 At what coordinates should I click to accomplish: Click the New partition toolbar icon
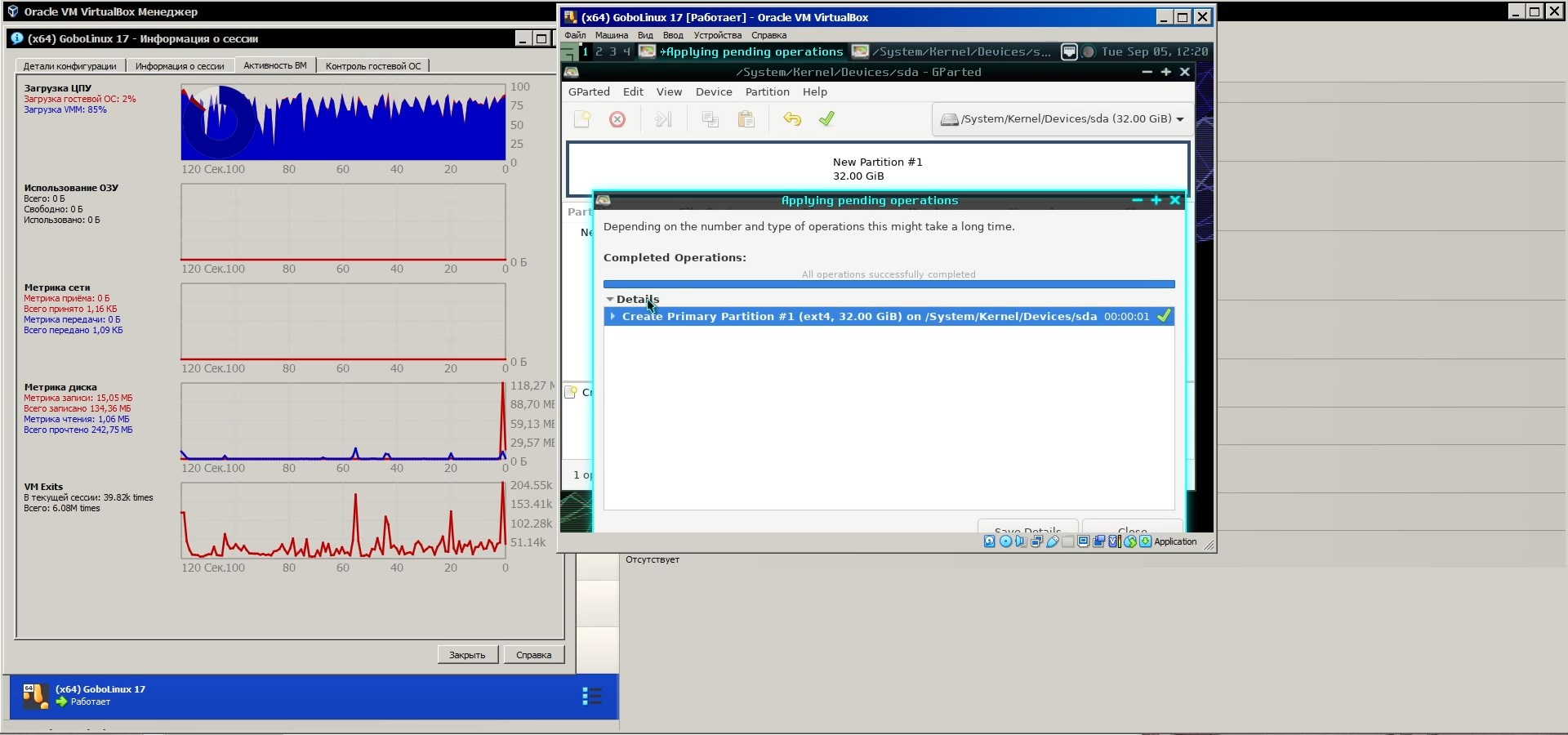point(582,119)
